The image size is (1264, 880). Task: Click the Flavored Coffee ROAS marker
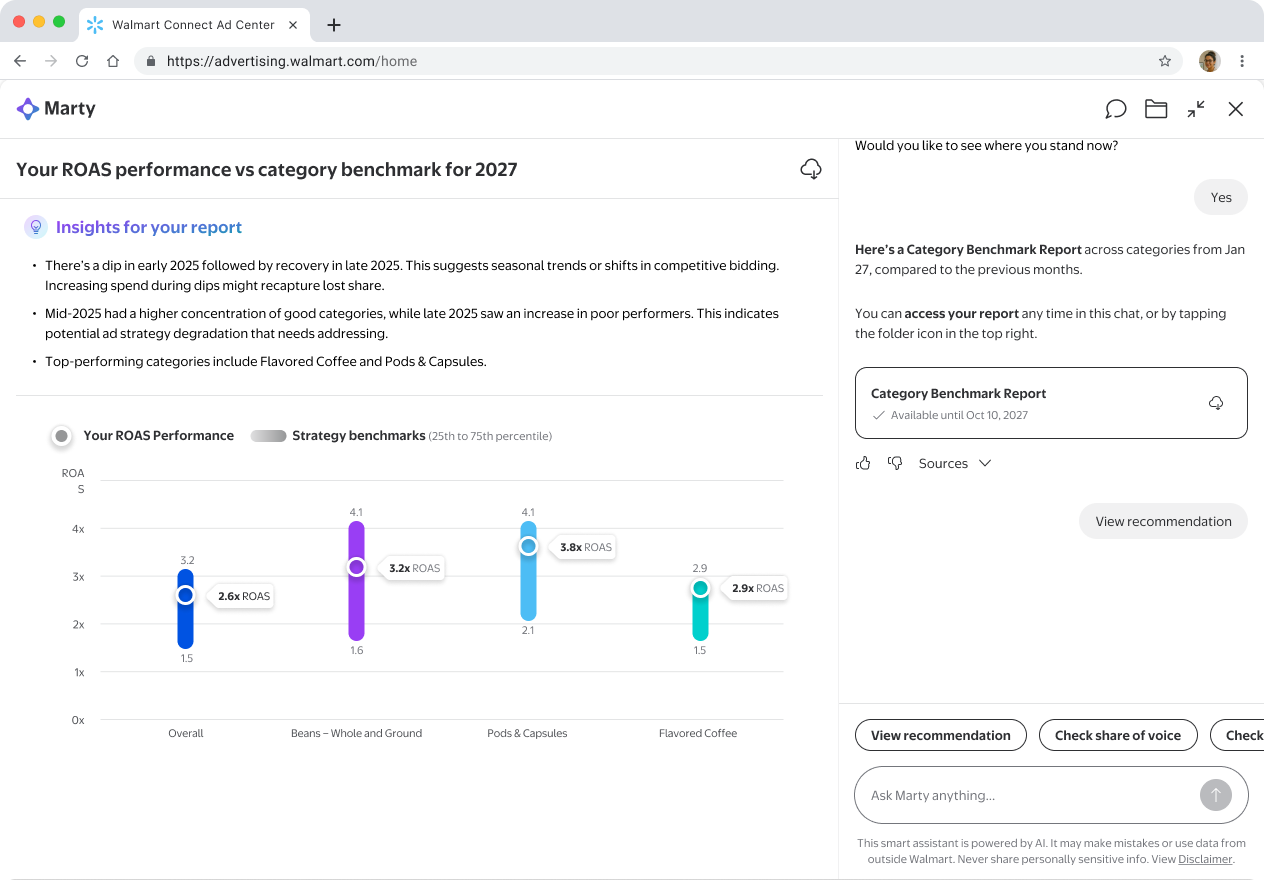pos(700,588)
